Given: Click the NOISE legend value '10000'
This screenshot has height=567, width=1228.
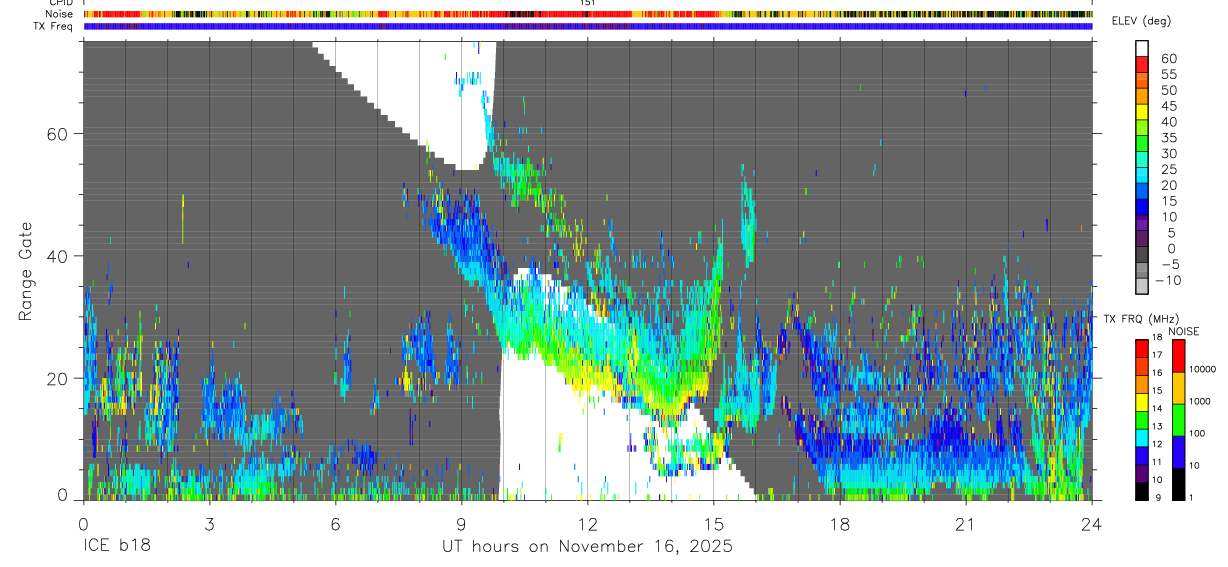Looking at the screenshot, I should tap(1203, 370).
